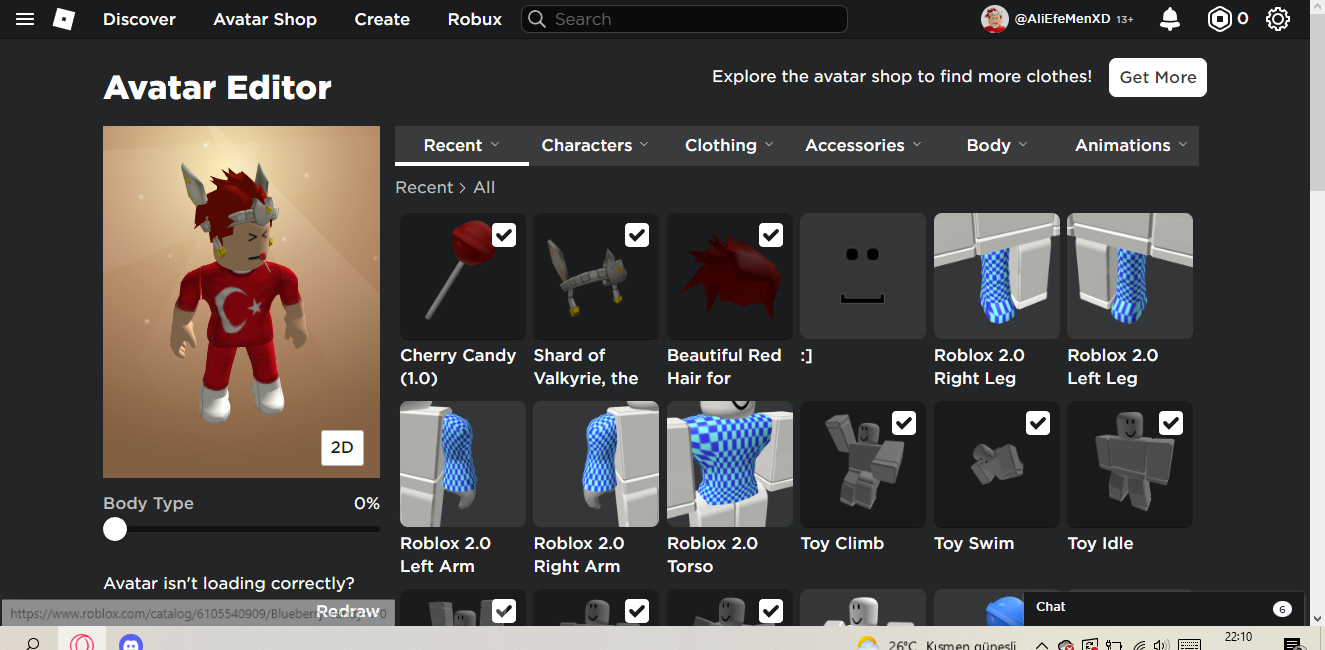Open the notifications bell
Image resolution: width=1325 pixels, height=650 pixels.
pyautogui.click(x=1169, y=19)
